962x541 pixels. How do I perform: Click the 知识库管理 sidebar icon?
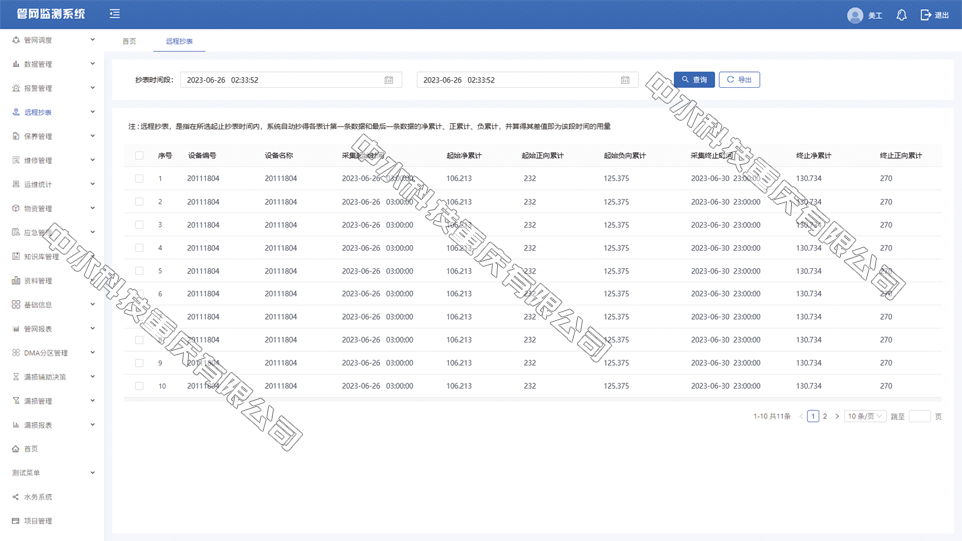point(16,256)
